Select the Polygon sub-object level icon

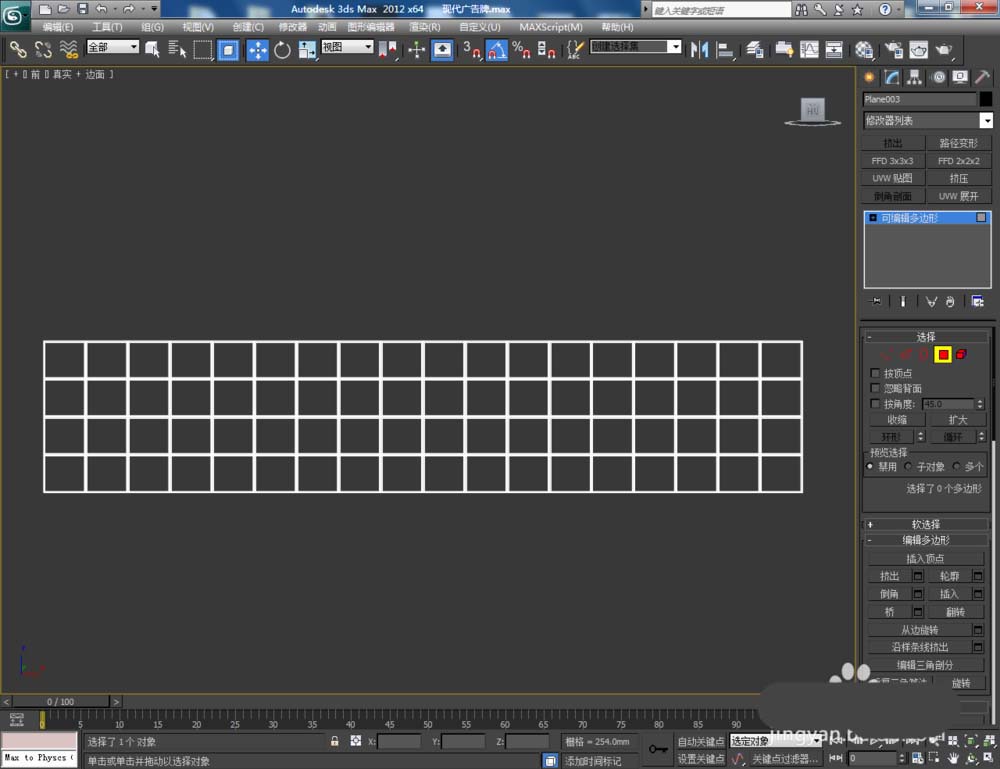(943, 355)
